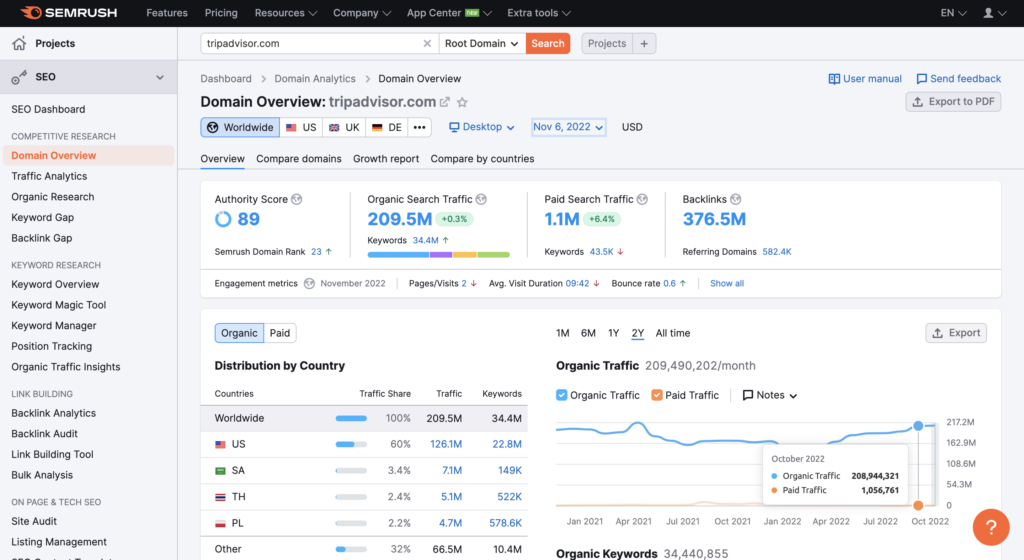Open the Notes dropdown

tap(770, 395)
